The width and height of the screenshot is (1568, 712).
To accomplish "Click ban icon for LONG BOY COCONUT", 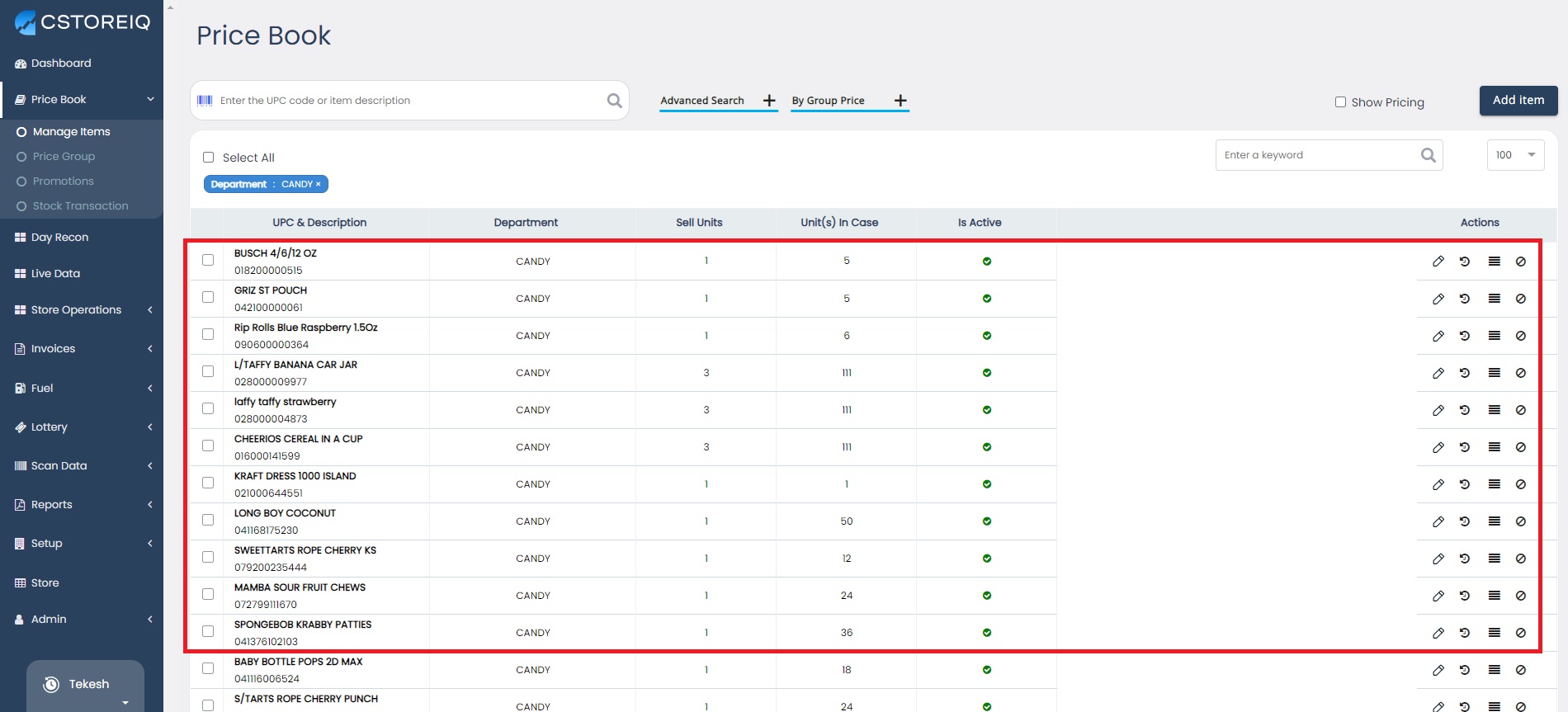I will coord(1521,521).
